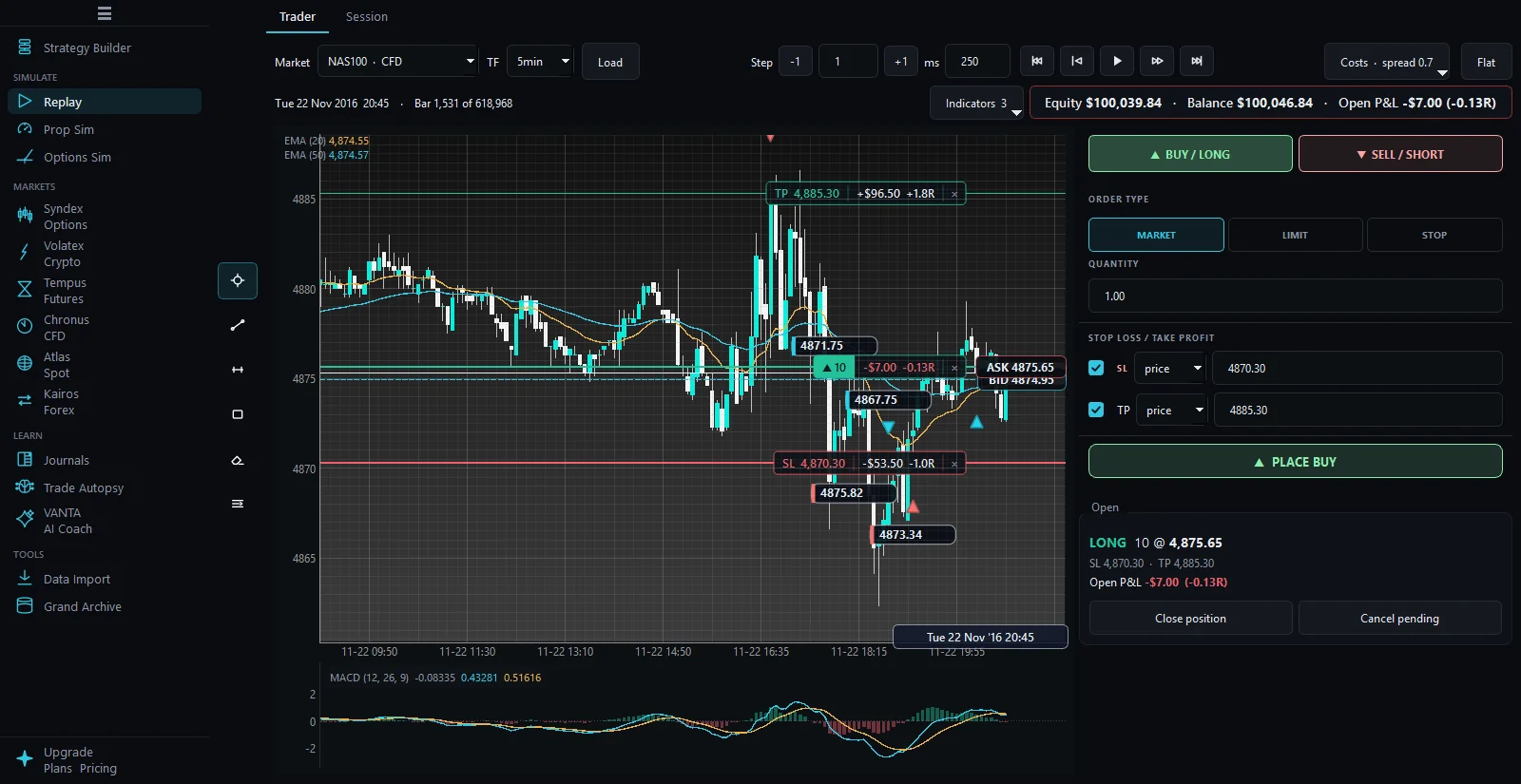This screenshot has width=1521, height=784.
Task: Open Prop Sim in sidebar
Action: click(105, 129)
